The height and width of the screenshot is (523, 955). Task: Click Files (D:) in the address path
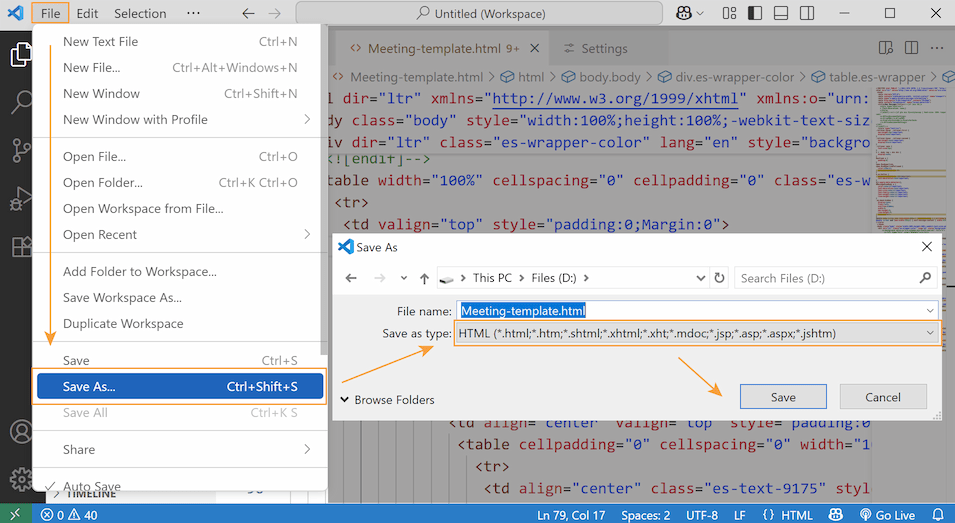554,278
